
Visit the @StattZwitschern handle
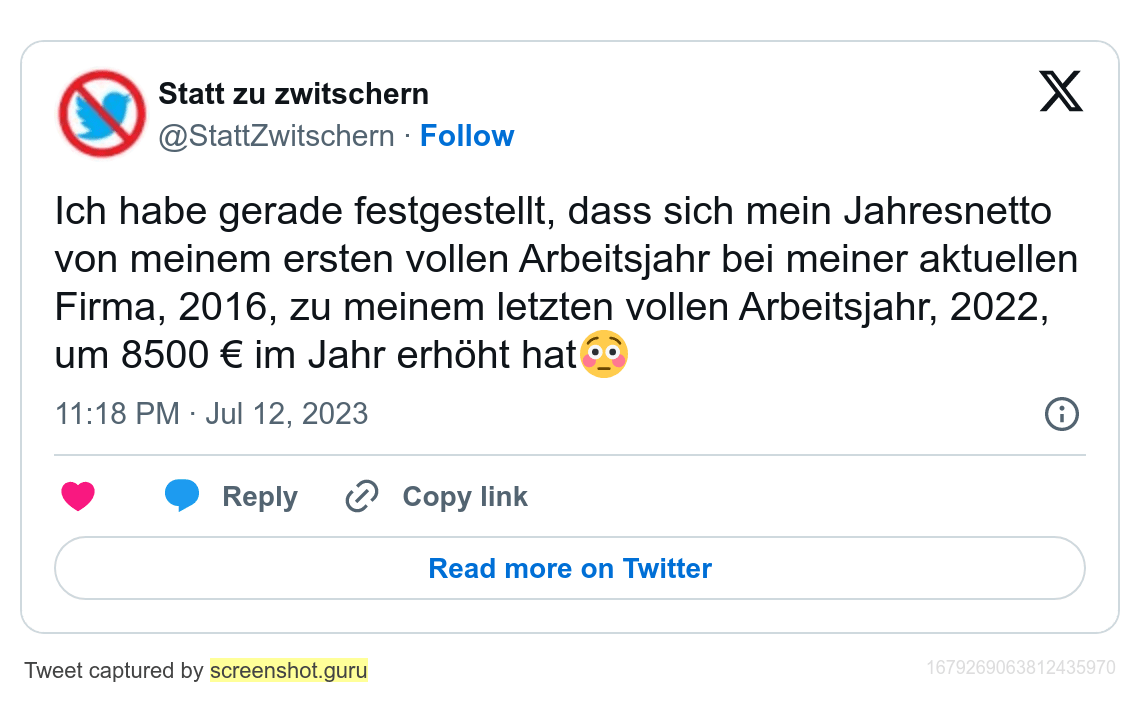pyautogui.click(x=277, y=136)
